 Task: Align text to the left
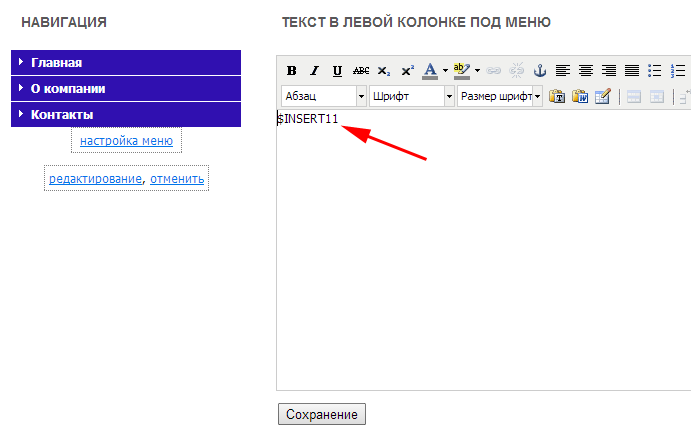(x=563, y=71)
